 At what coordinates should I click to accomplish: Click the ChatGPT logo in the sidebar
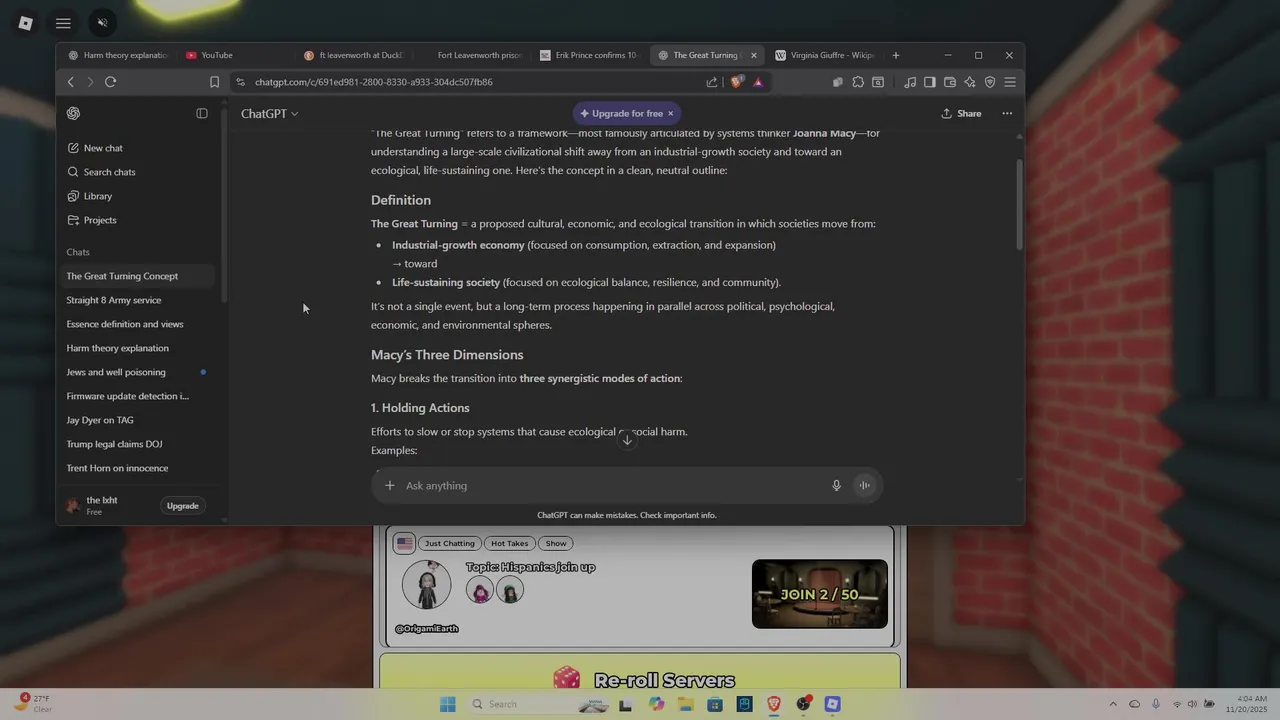(73, 114)
